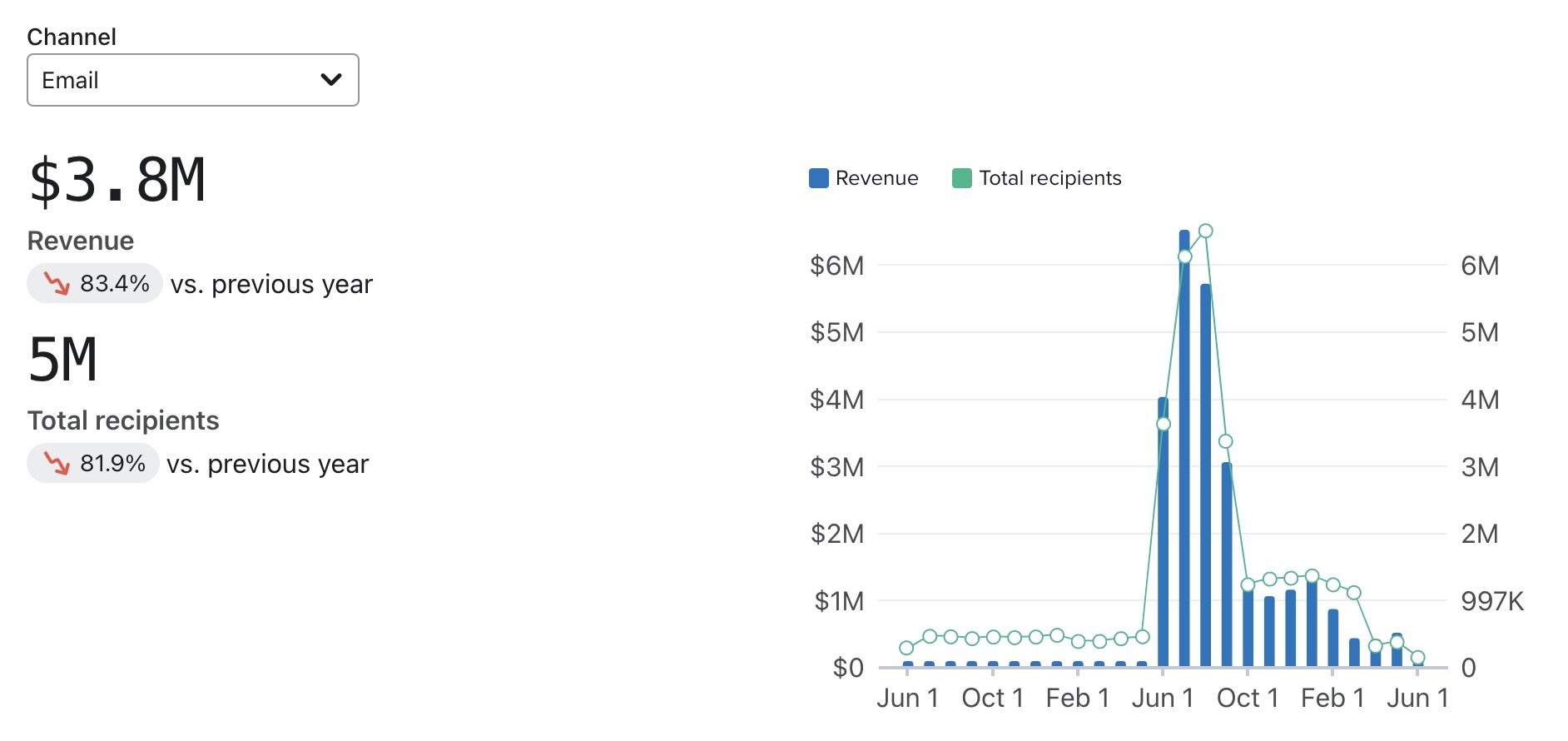Click the 83.4% change badge
This screenshot has height=741, width=1568.
click(95, 284)
